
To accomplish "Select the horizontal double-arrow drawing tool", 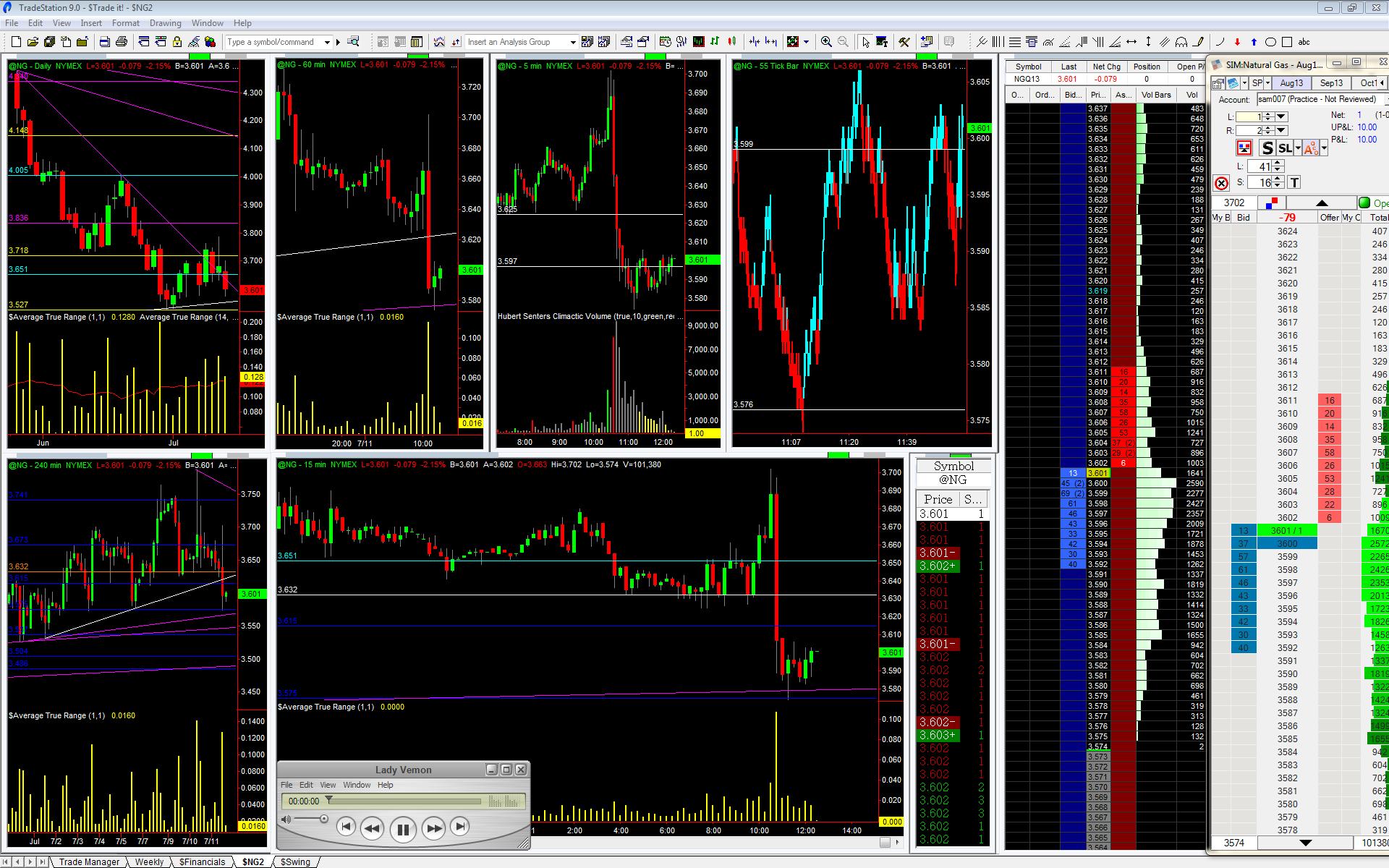I will 1131,42.
